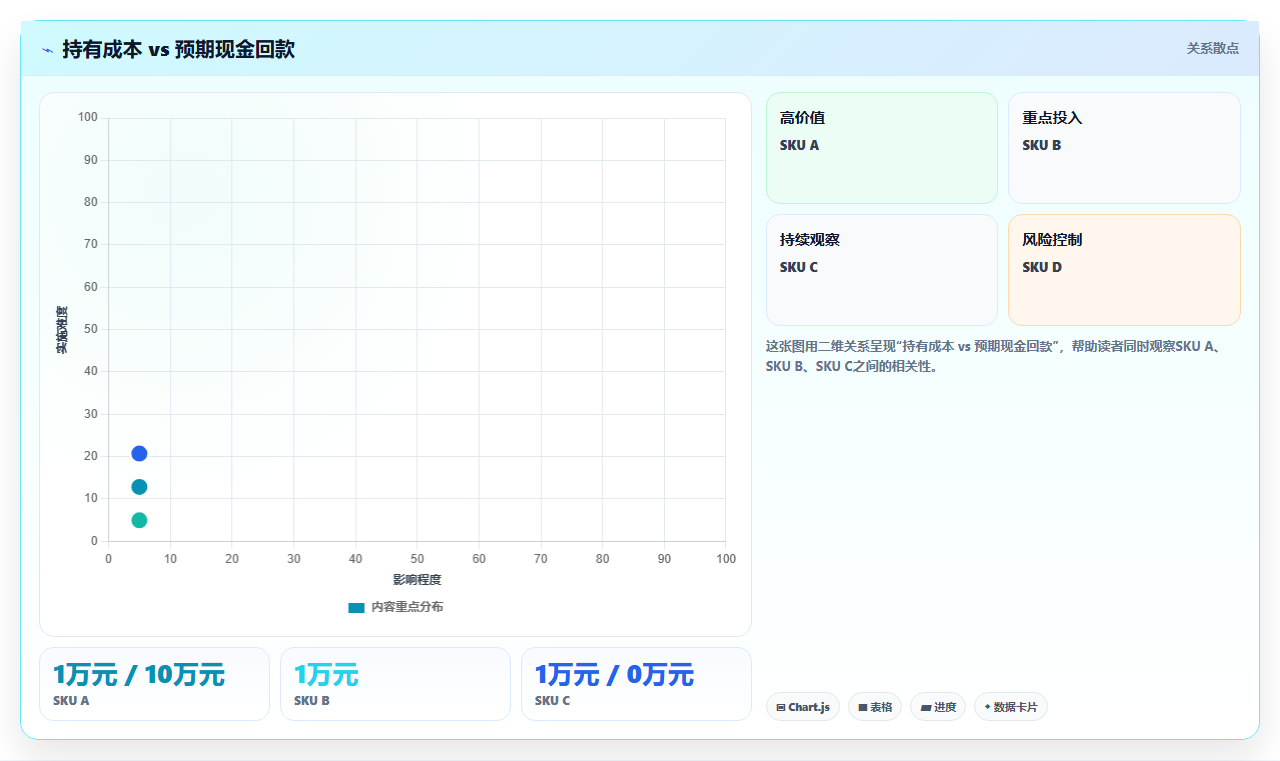Click the 1万元 / 10万元 SKU A stat card
Viewport: 1280px width, 761px height.
pyautogui.click(x=154, y=684)
